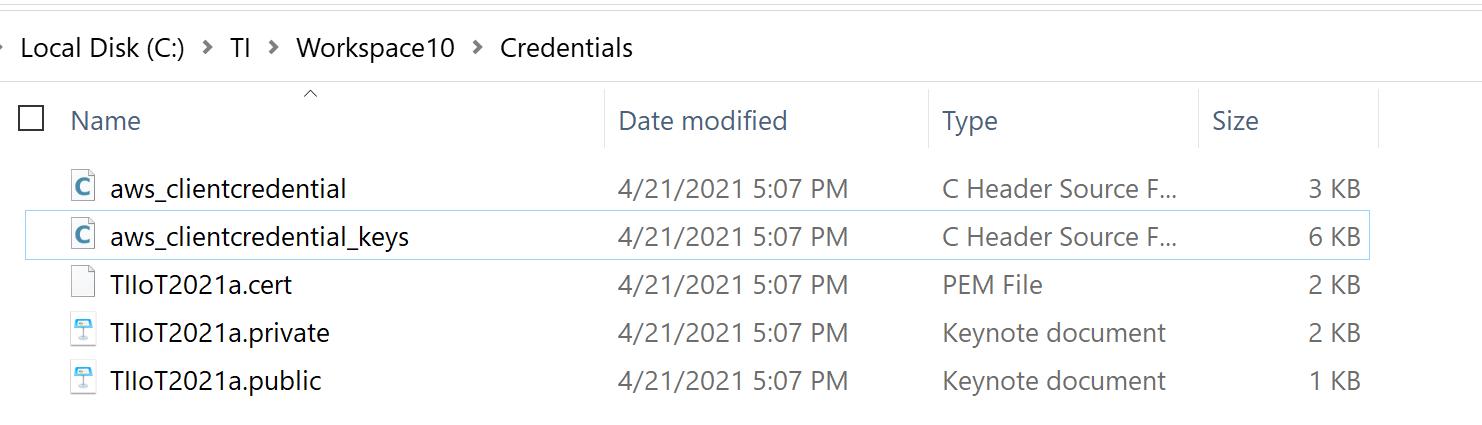Sort files by Type column header
1482x425 pixels.
969,121
